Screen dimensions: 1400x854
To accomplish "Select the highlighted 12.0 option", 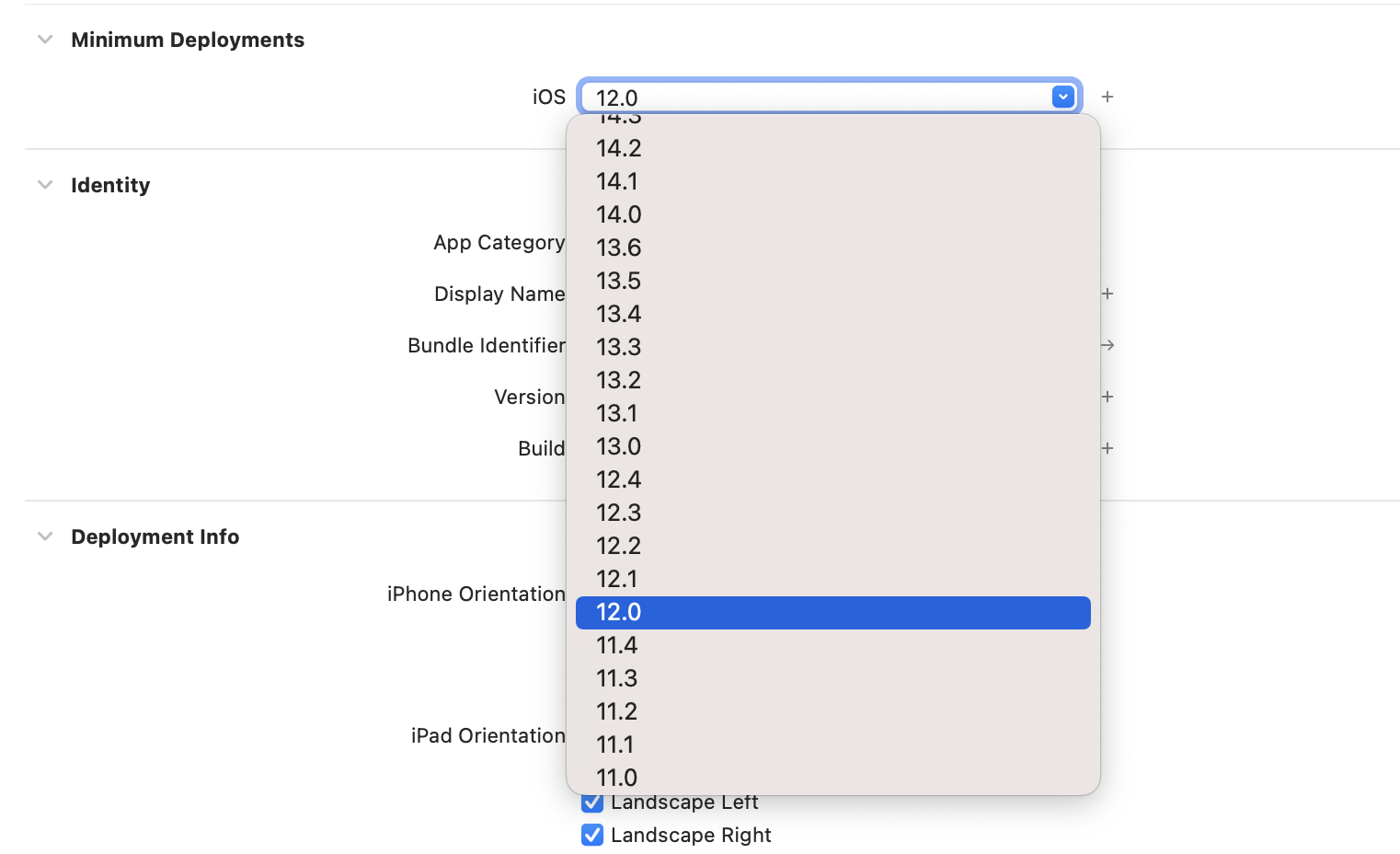I will (x=619, y=612).
